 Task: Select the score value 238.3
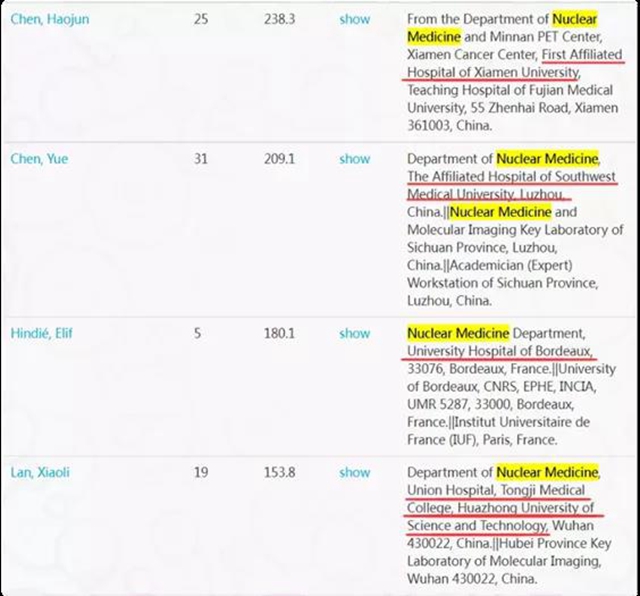click(279, 19)
